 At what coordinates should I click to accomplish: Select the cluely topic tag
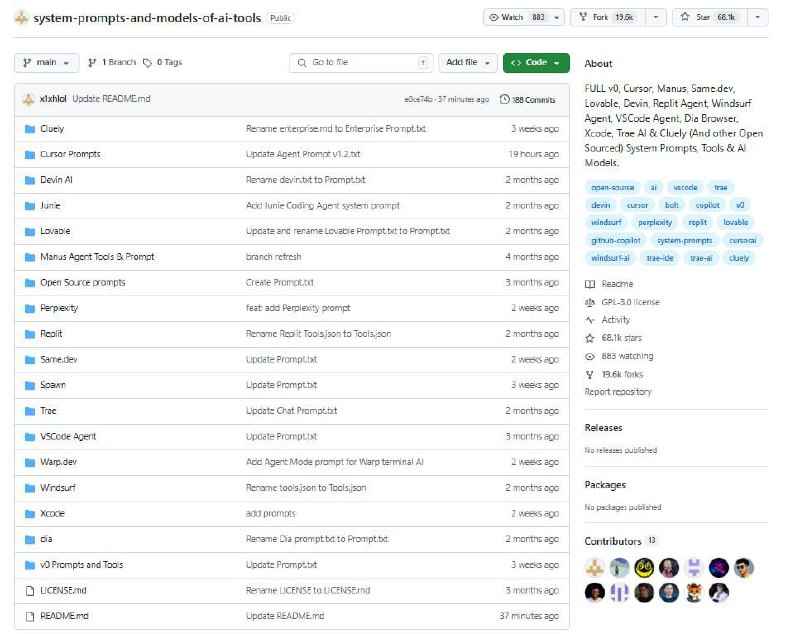[739, 258]
